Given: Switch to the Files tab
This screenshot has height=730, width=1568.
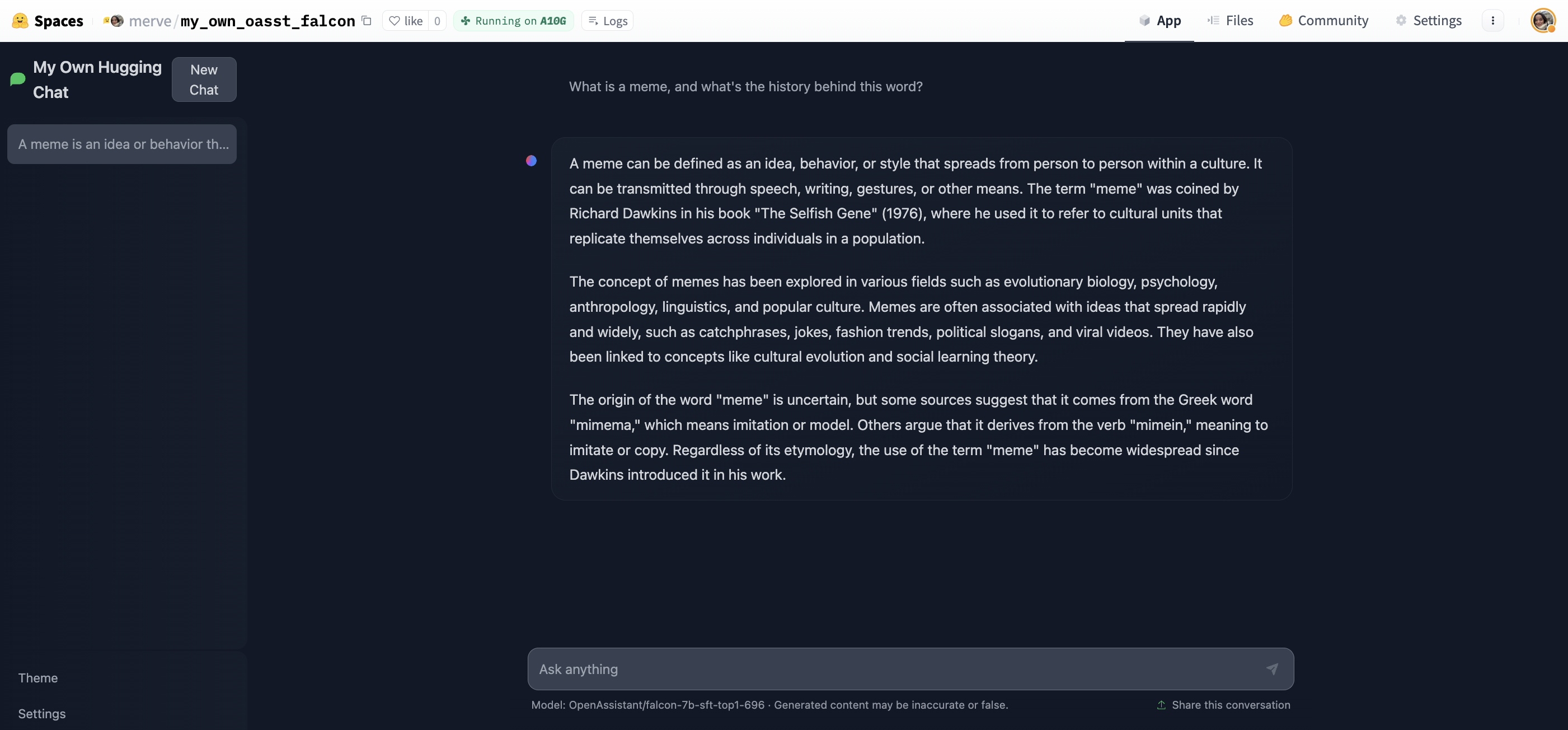Looking at the screenshot, I should coord(1230,21).
